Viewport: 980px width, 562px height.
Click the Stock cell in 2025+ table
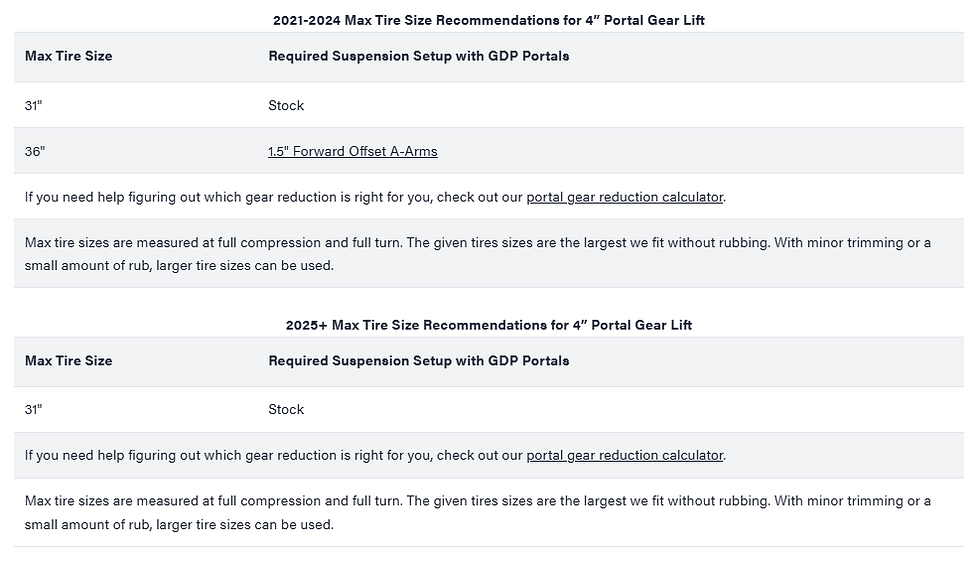(286, 410)
